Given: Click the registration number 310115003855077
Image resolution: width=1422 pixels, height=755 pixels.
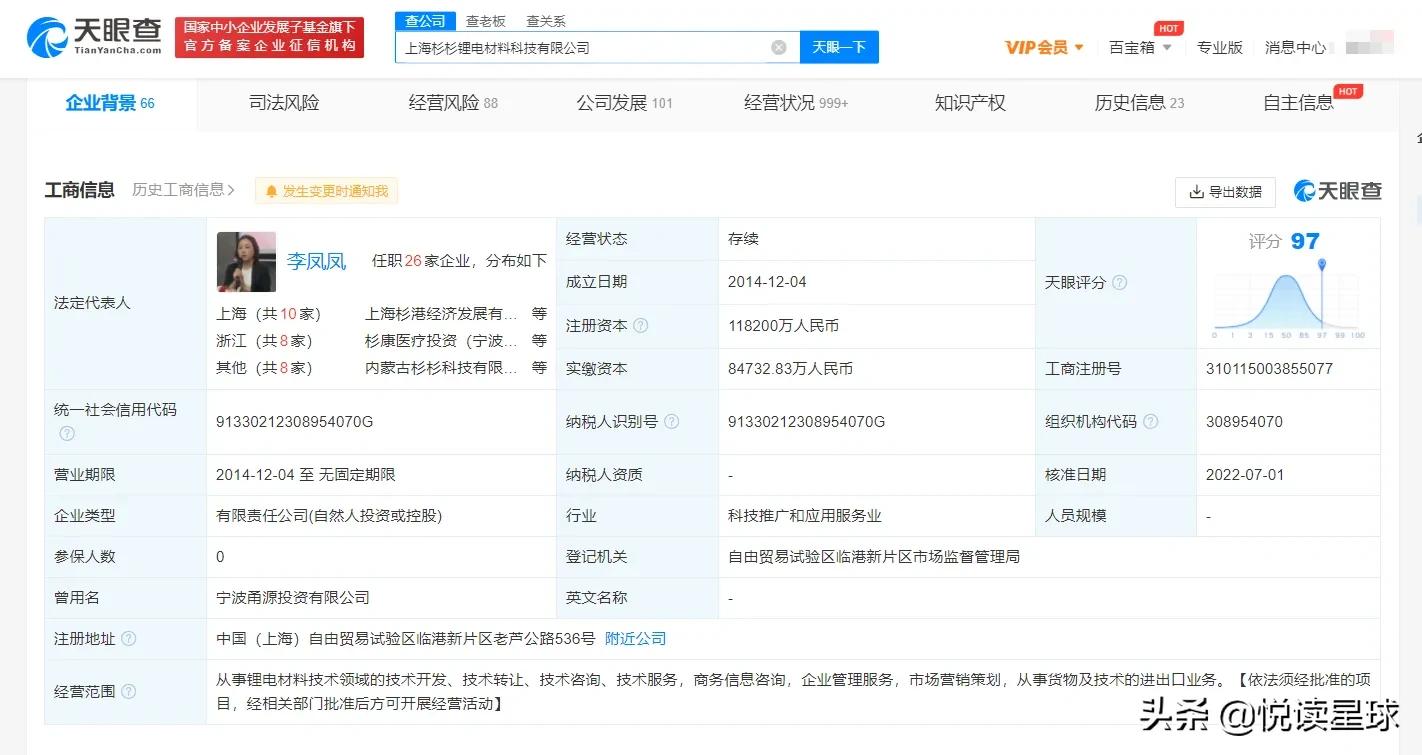Looking at the screenshot, I should (x=1269, y=368).
